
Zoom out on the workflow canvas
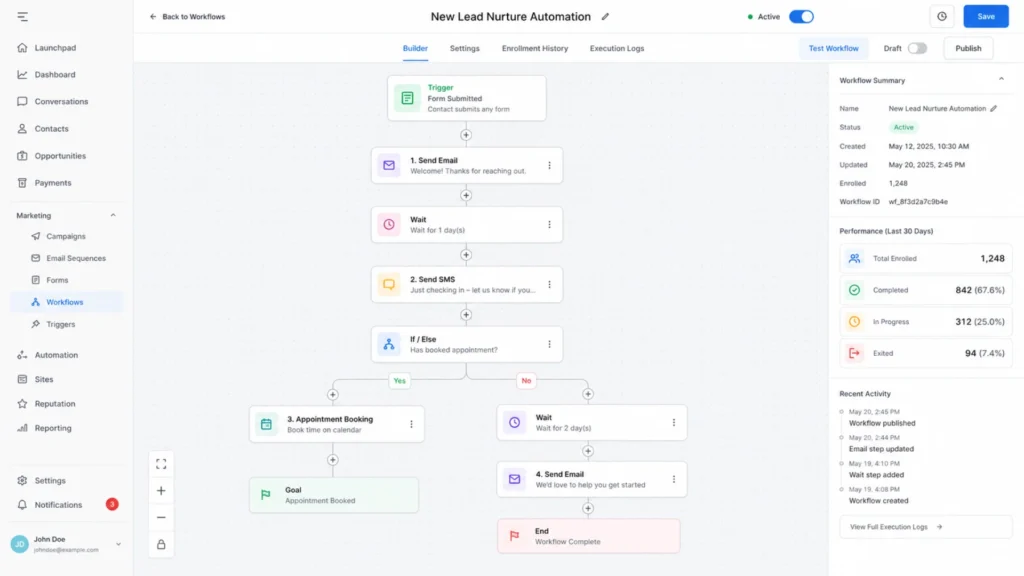tap(161, 517)
